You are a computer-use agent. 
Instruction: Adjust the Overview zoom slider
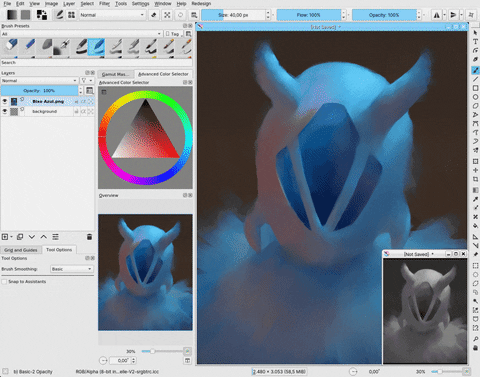tap(162, 351)
